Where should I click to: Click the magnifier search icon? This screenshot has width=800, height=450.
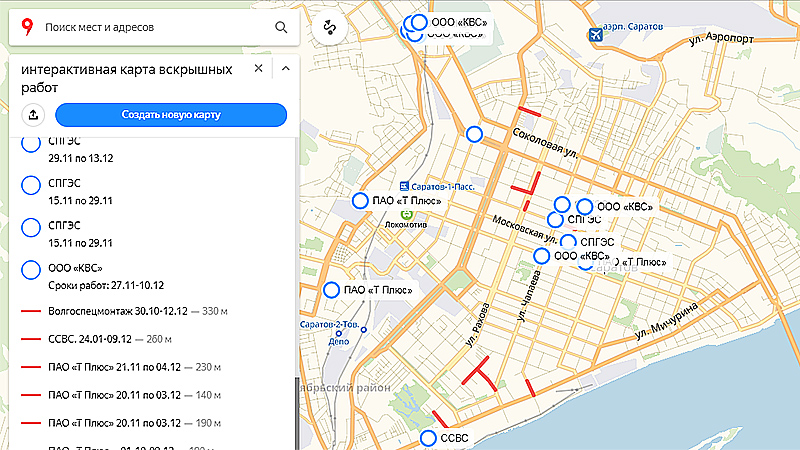(282, 28)
